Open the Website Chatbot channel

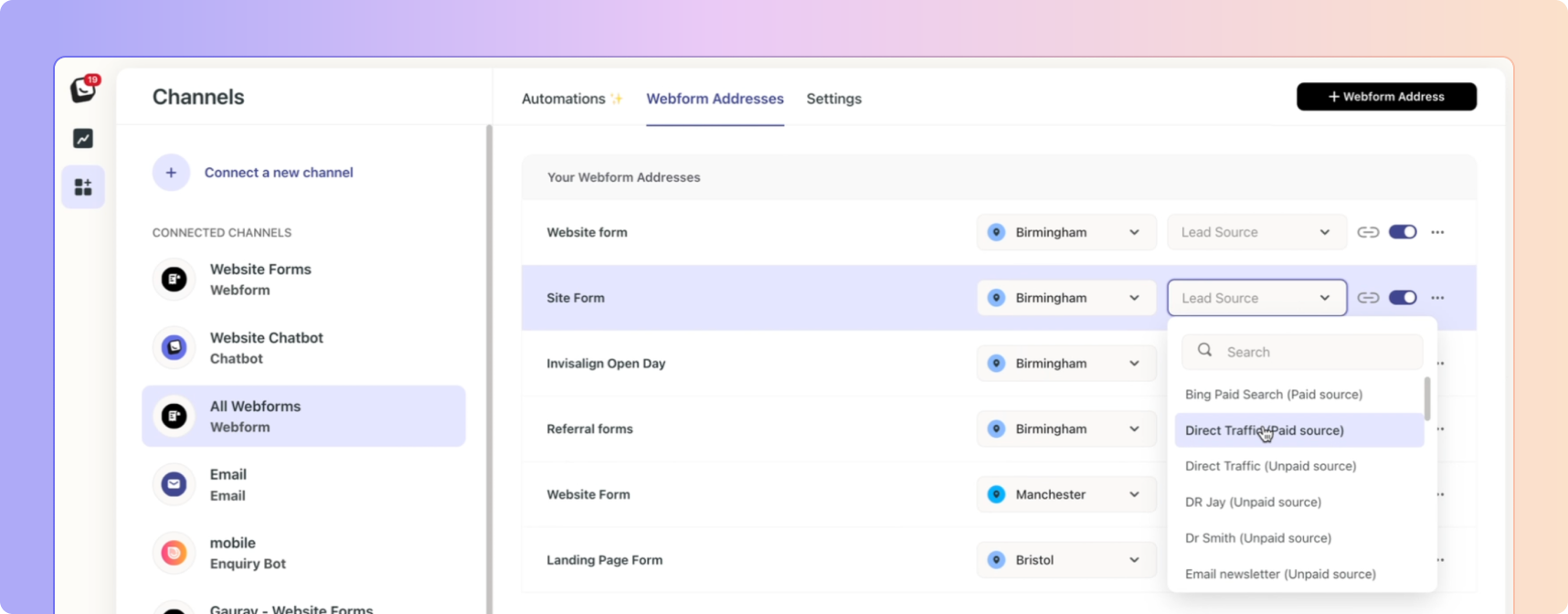tap(303, 348)
